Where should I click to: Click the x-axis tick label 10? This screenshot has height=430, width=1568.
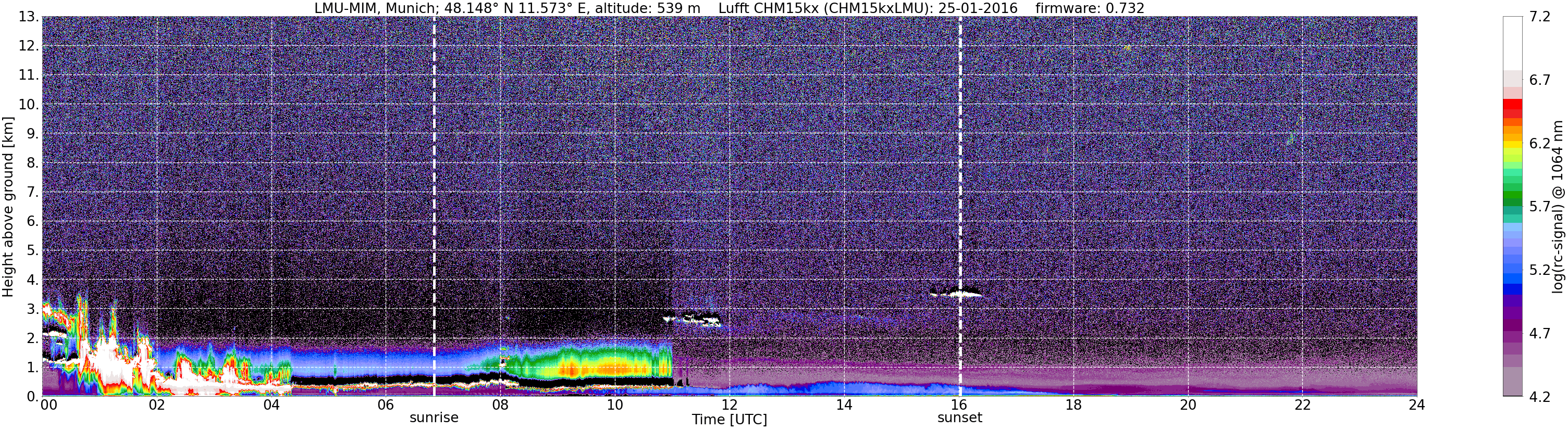click(x=615, y=405)
